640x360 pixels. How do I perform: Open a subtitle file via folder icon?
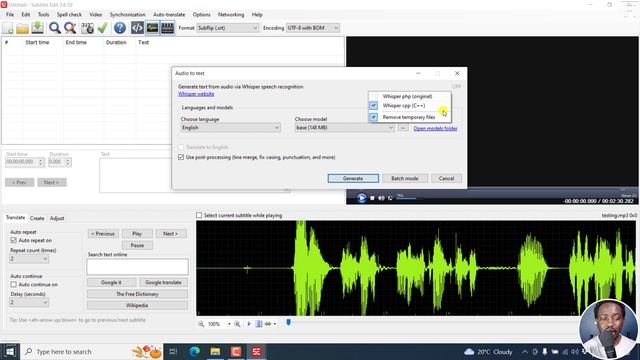pyautogui.click(x=22, y=28)
